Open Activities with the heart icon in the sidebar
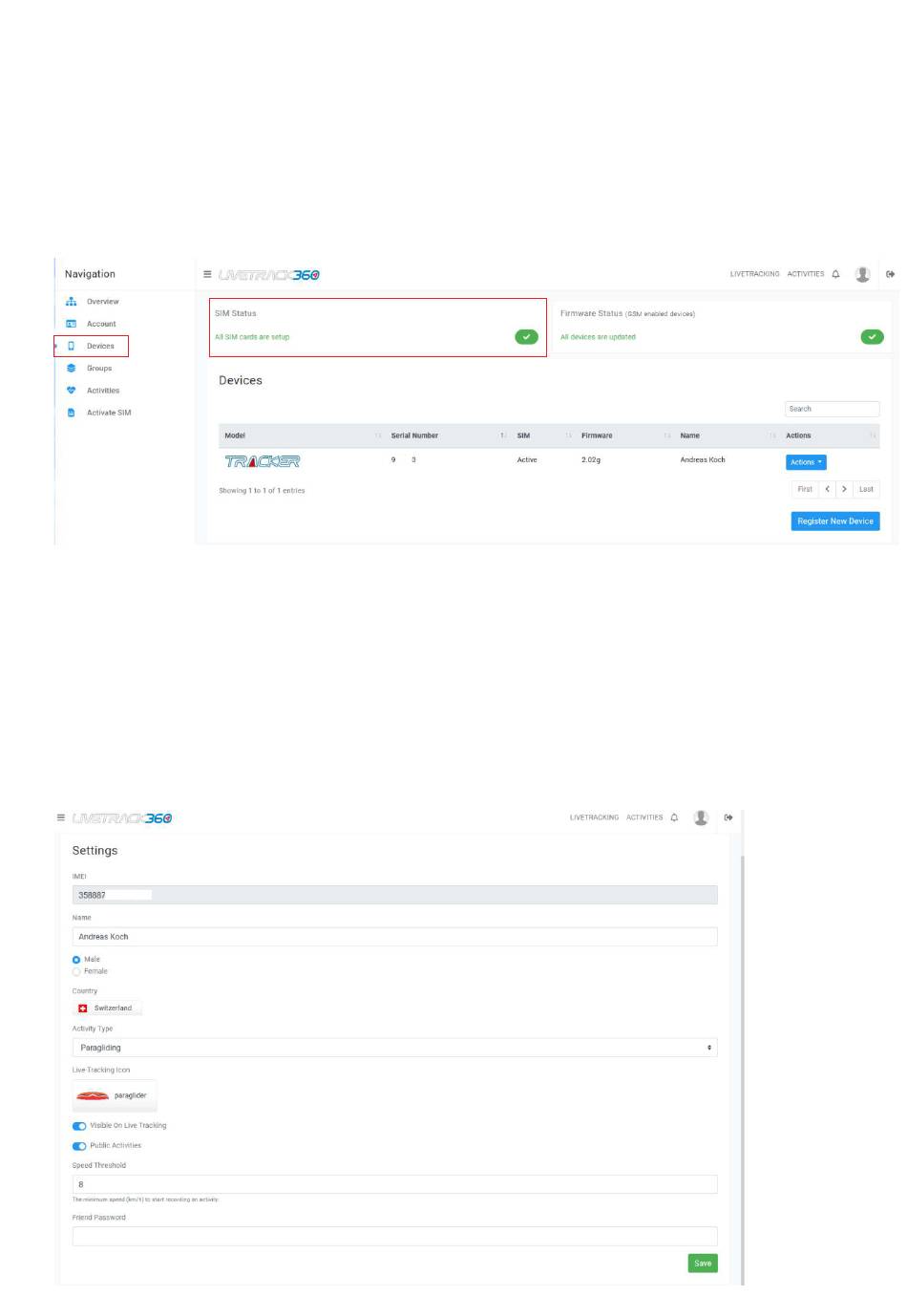 102,391
